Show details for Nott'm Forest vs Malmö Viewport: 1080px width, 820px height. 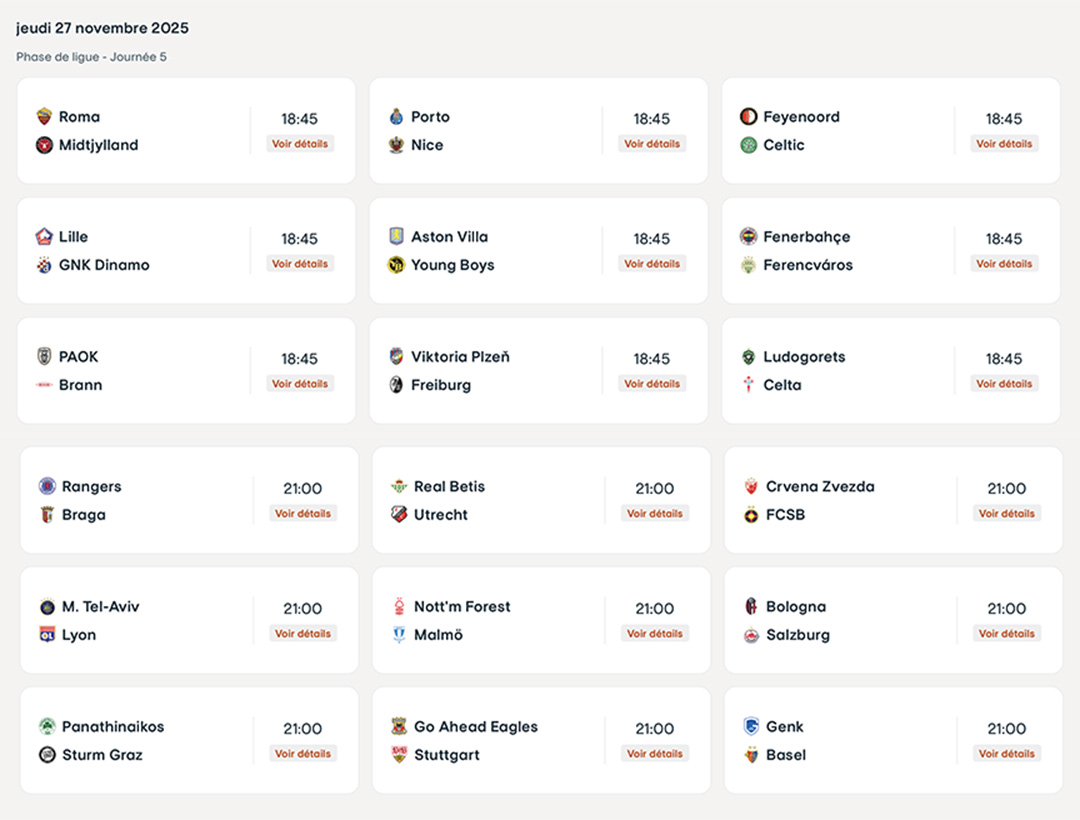(655, 634)
